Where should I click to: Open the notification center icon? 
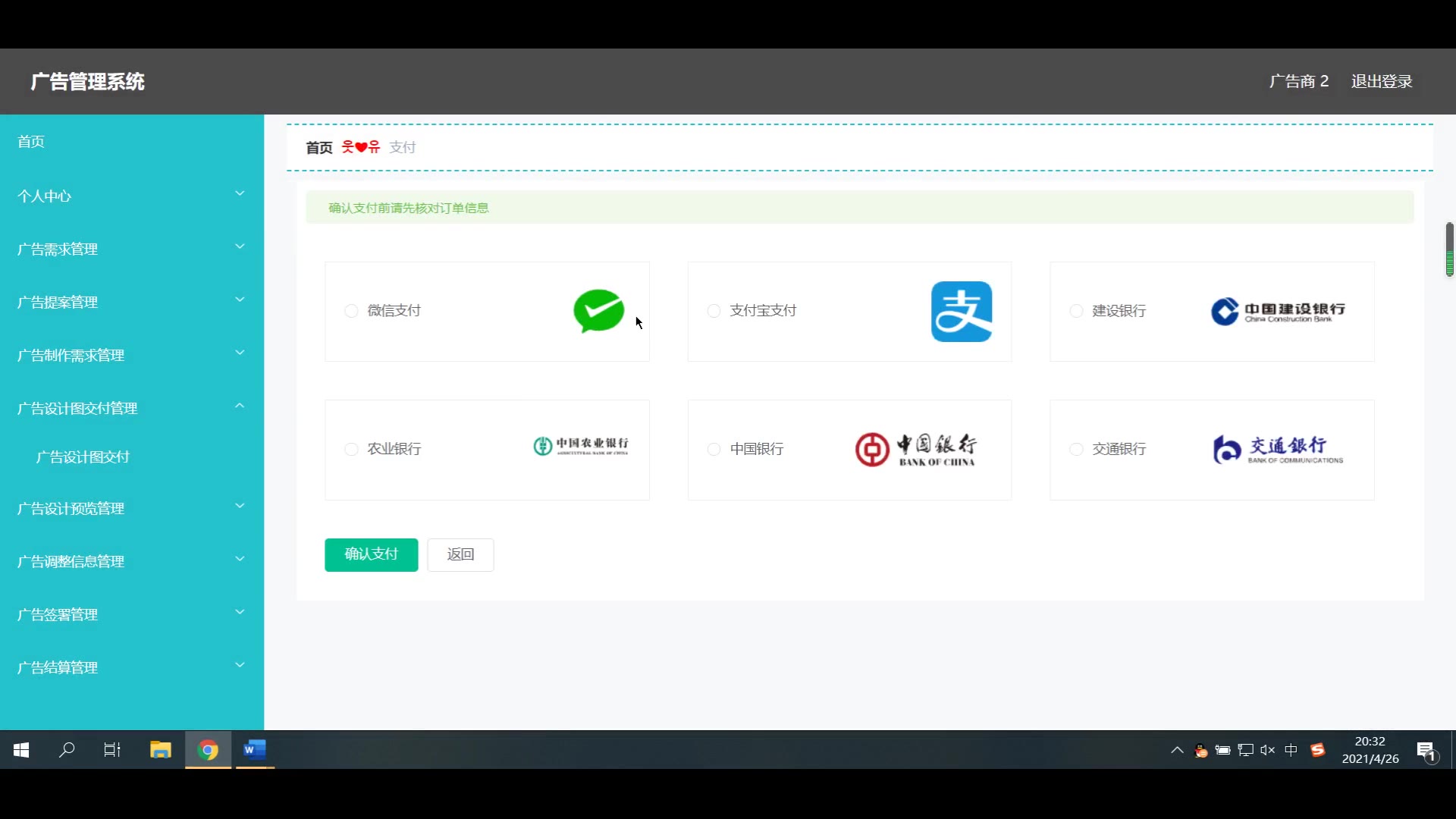1426,751
